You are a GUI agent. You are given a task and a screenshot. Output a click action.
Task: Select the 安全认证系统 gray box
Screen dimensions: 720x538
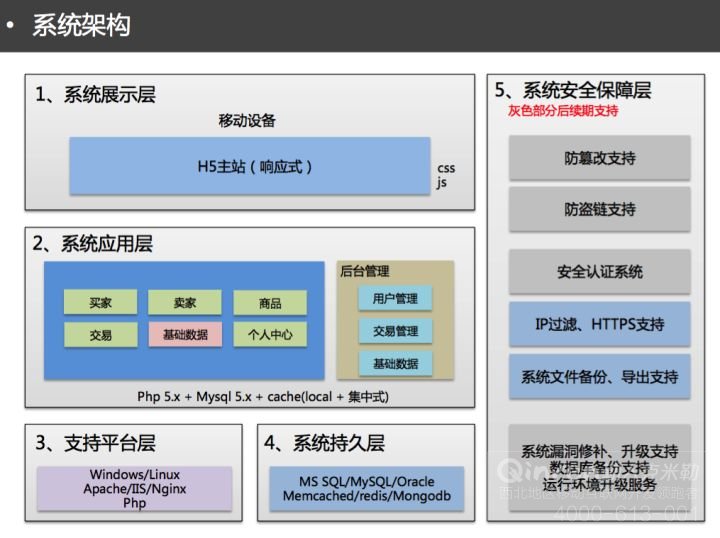(600, 271)
